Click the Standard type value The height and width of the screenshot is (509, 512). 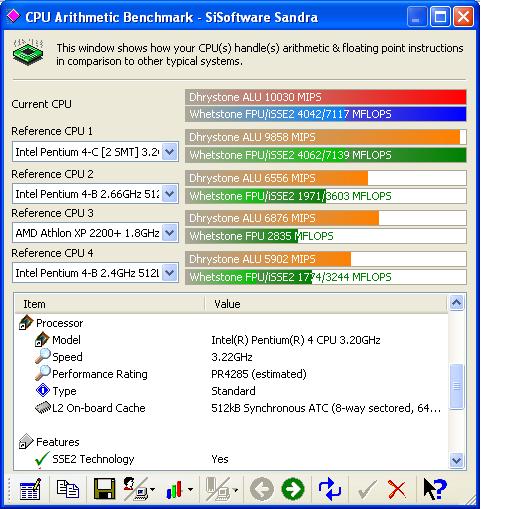233,391
